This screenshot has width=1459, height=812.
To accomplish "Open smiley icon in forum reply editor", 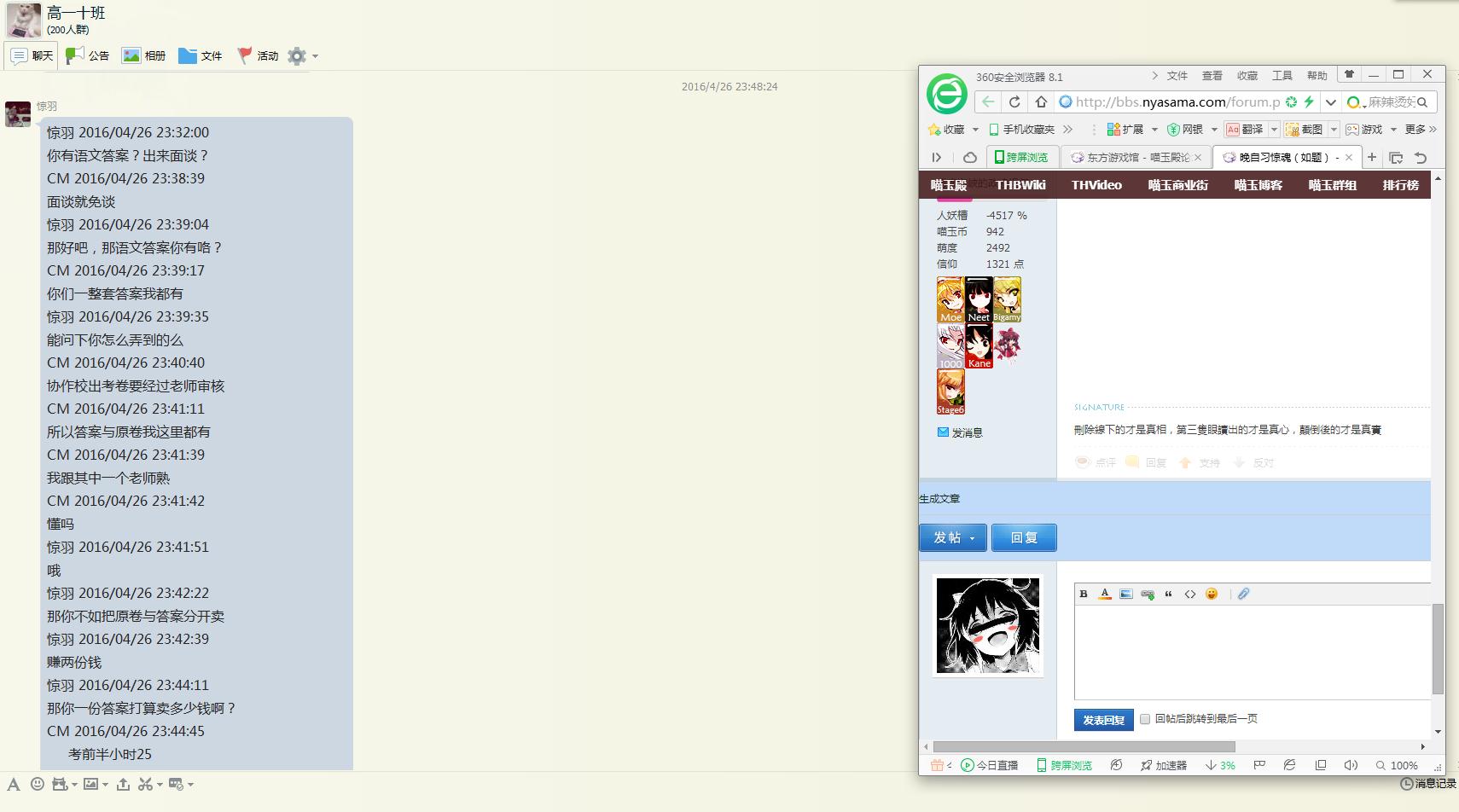I will [x=1212, y=594].
